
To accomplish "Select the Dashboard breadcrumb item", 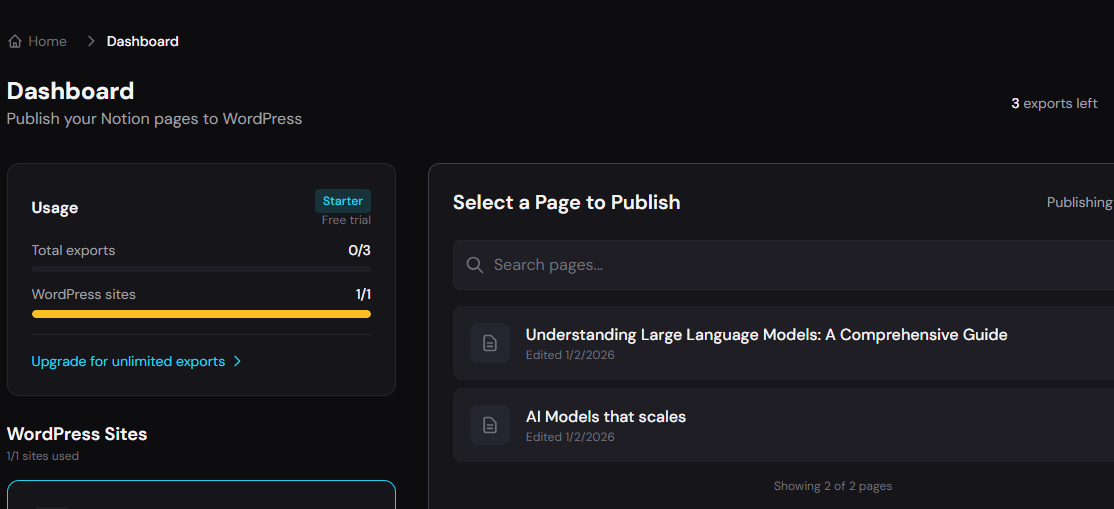I will coord(142,41).
